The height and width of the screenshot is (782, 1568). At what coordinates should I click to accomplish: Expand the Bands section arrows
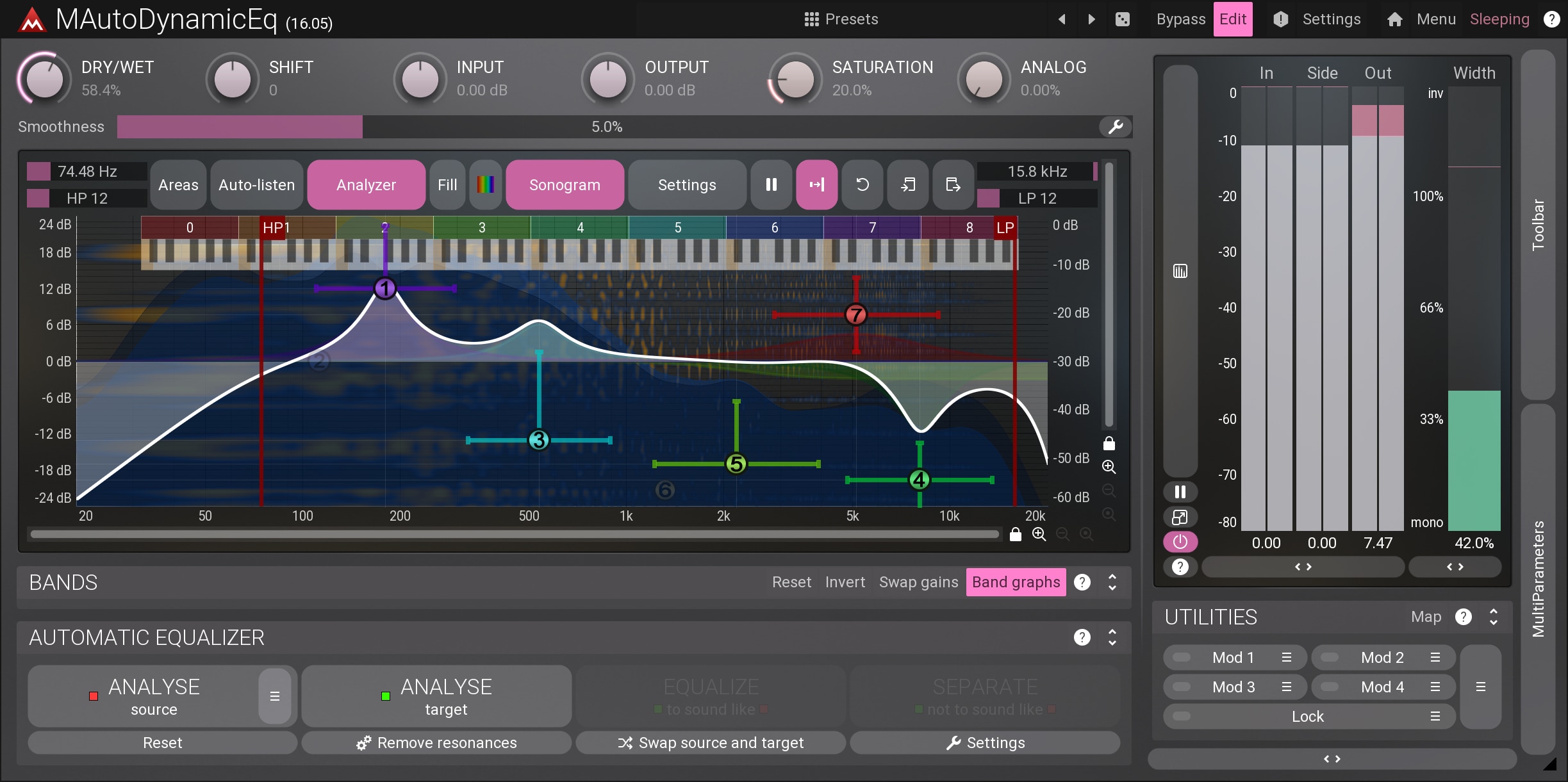click(1112, 582)
